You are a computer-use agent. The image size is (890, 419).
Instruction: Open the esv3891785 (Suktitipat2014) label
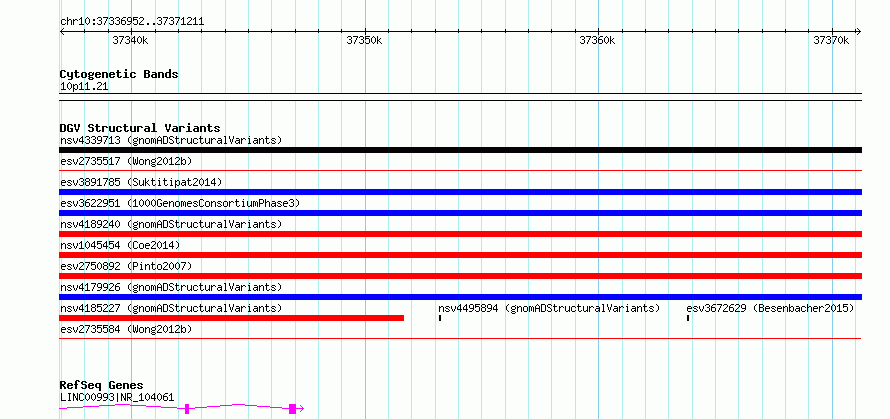[x=141, y=182]
